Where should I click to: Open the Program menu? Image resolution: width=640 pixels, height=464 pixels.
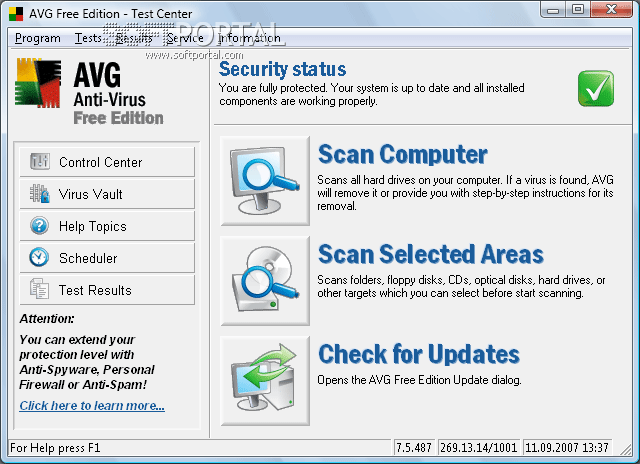tap(38, 38)
